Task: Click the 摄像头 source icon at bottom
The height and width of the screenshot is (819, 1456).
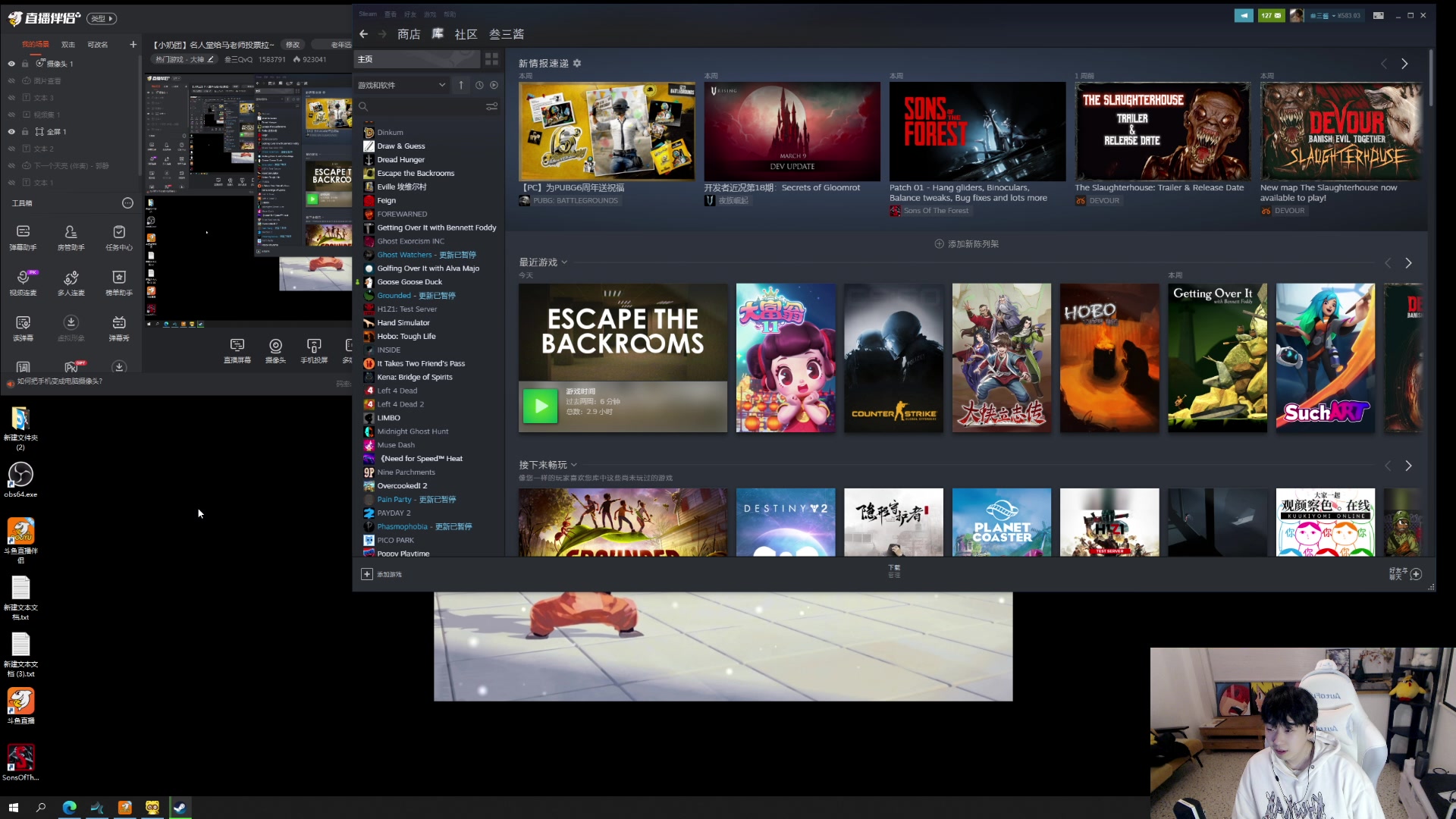Action: [x=275, y=346]
